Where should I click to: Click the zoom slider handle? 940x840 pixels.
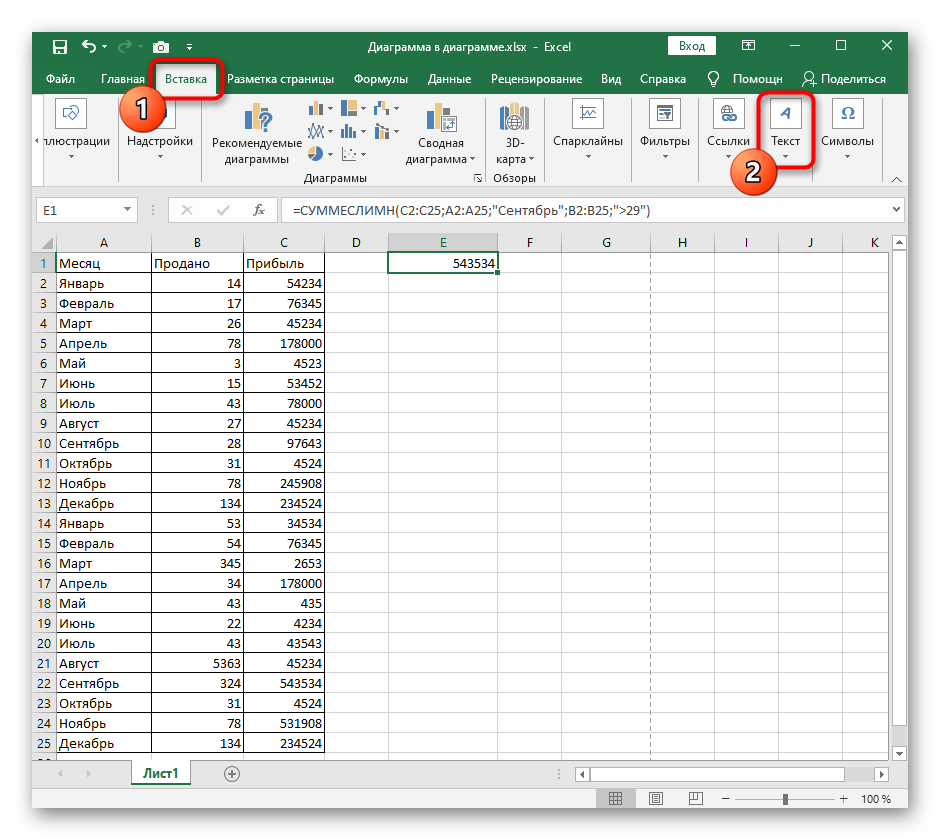(785, 799)
